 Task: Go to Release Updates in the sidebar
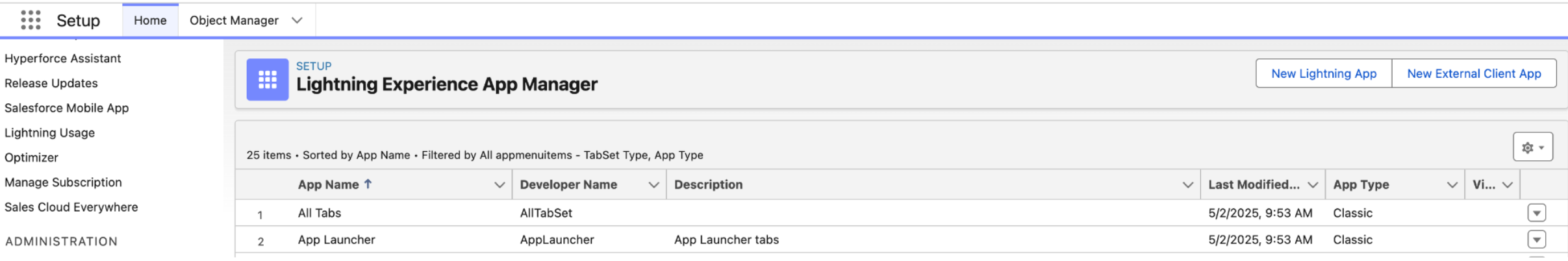[x=51, y=83]
